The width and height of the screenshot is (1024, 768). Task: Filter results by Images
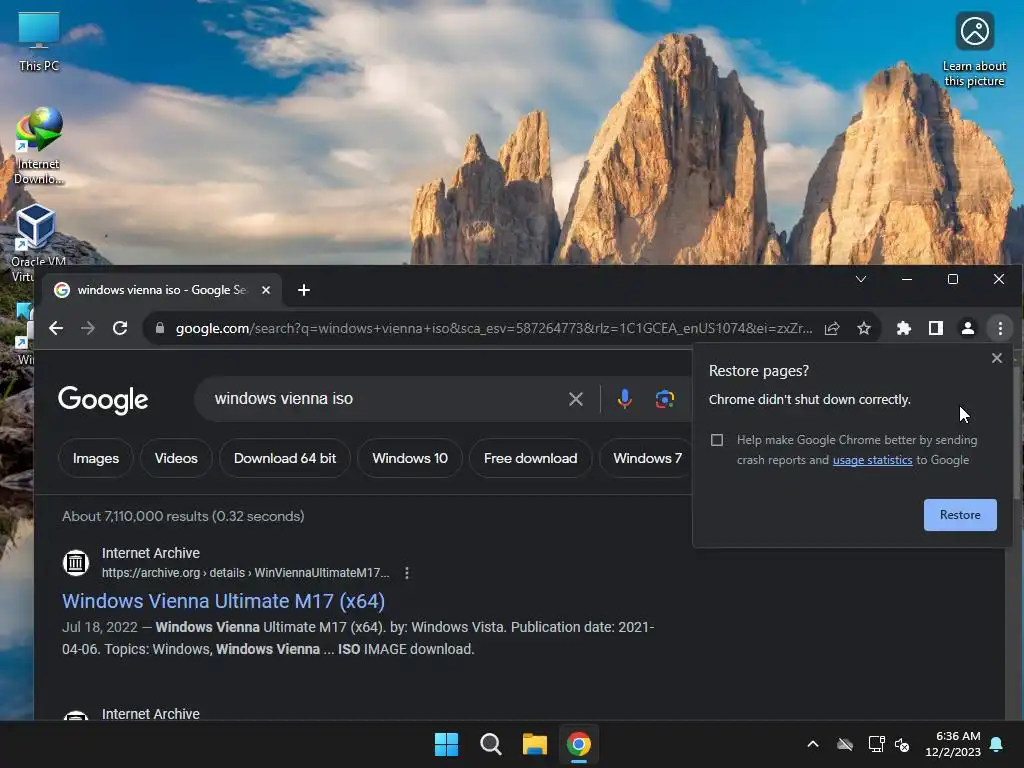click(96, 458)
